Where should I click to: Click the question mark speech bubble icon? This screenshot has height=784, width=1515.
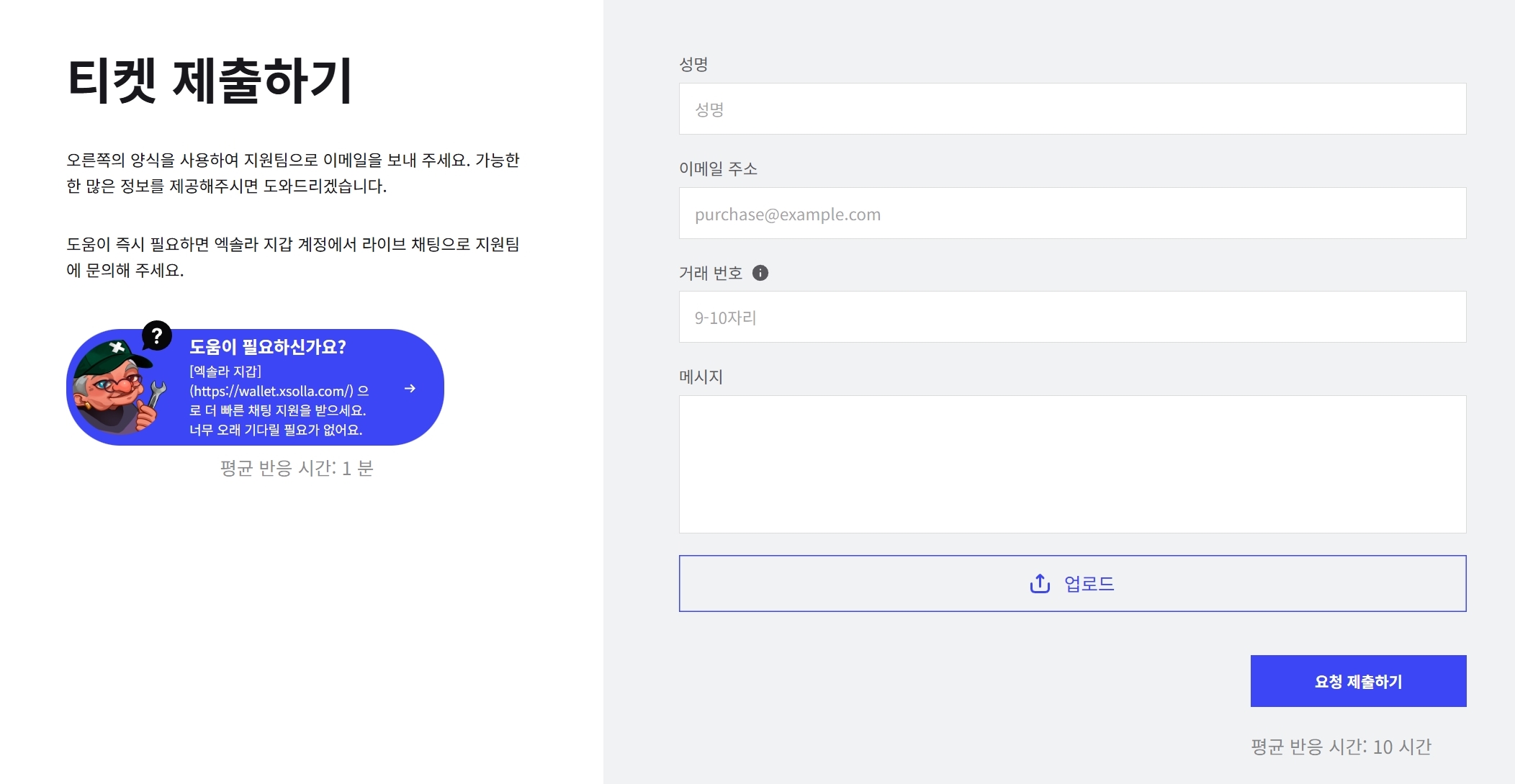156,335
